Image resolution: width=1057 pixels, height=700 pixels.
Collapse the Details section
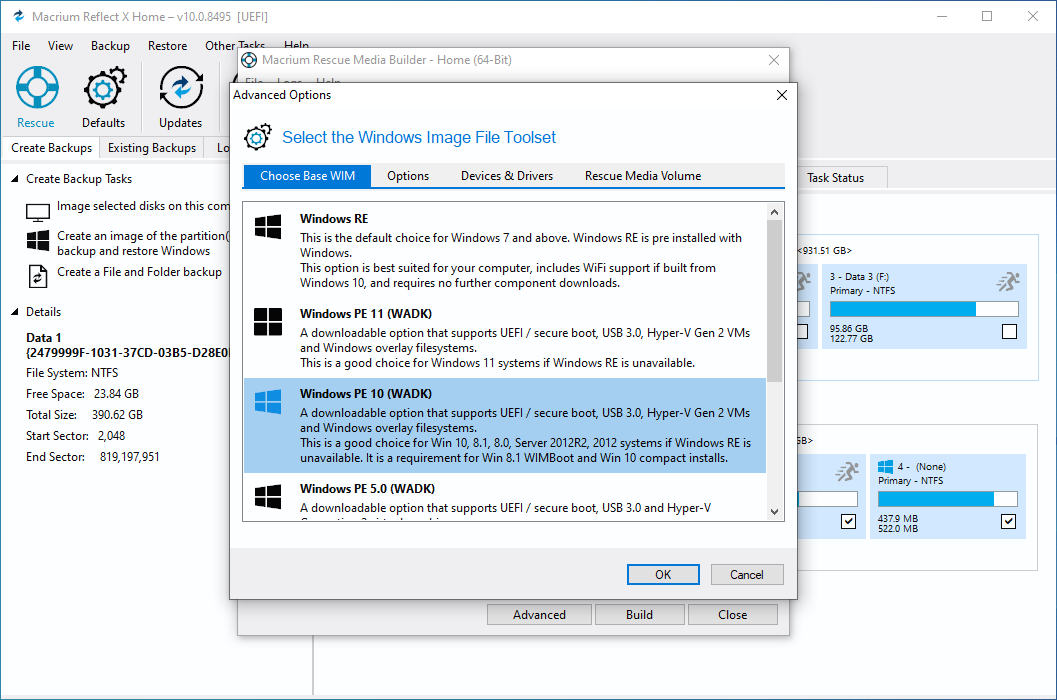click(x=15, y=312)
